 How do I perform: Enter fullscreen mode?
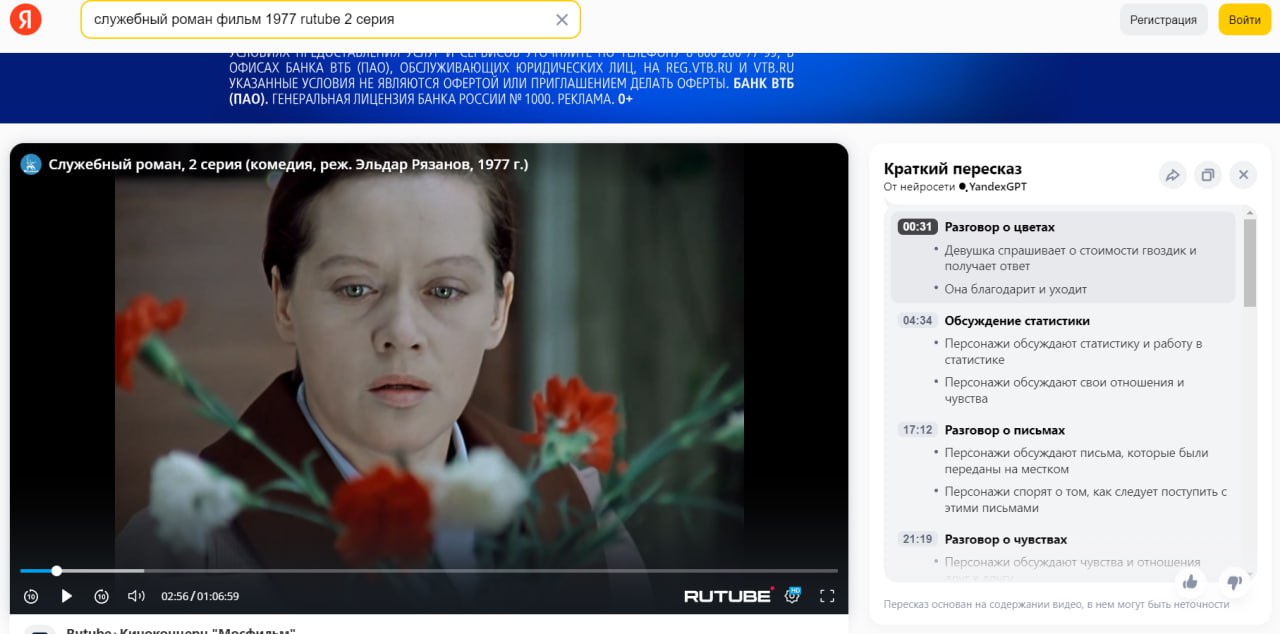click(x=827, y=596)
